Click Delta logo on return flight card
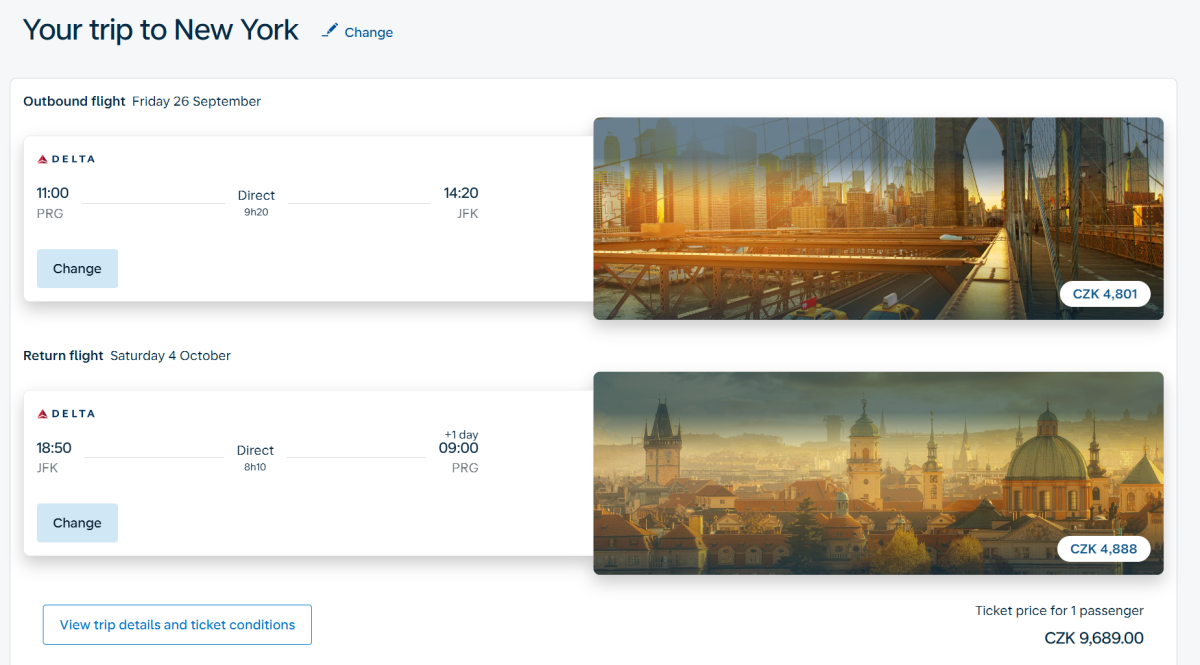The height and width of the screenshot is (665, 1200). [66, 414]
